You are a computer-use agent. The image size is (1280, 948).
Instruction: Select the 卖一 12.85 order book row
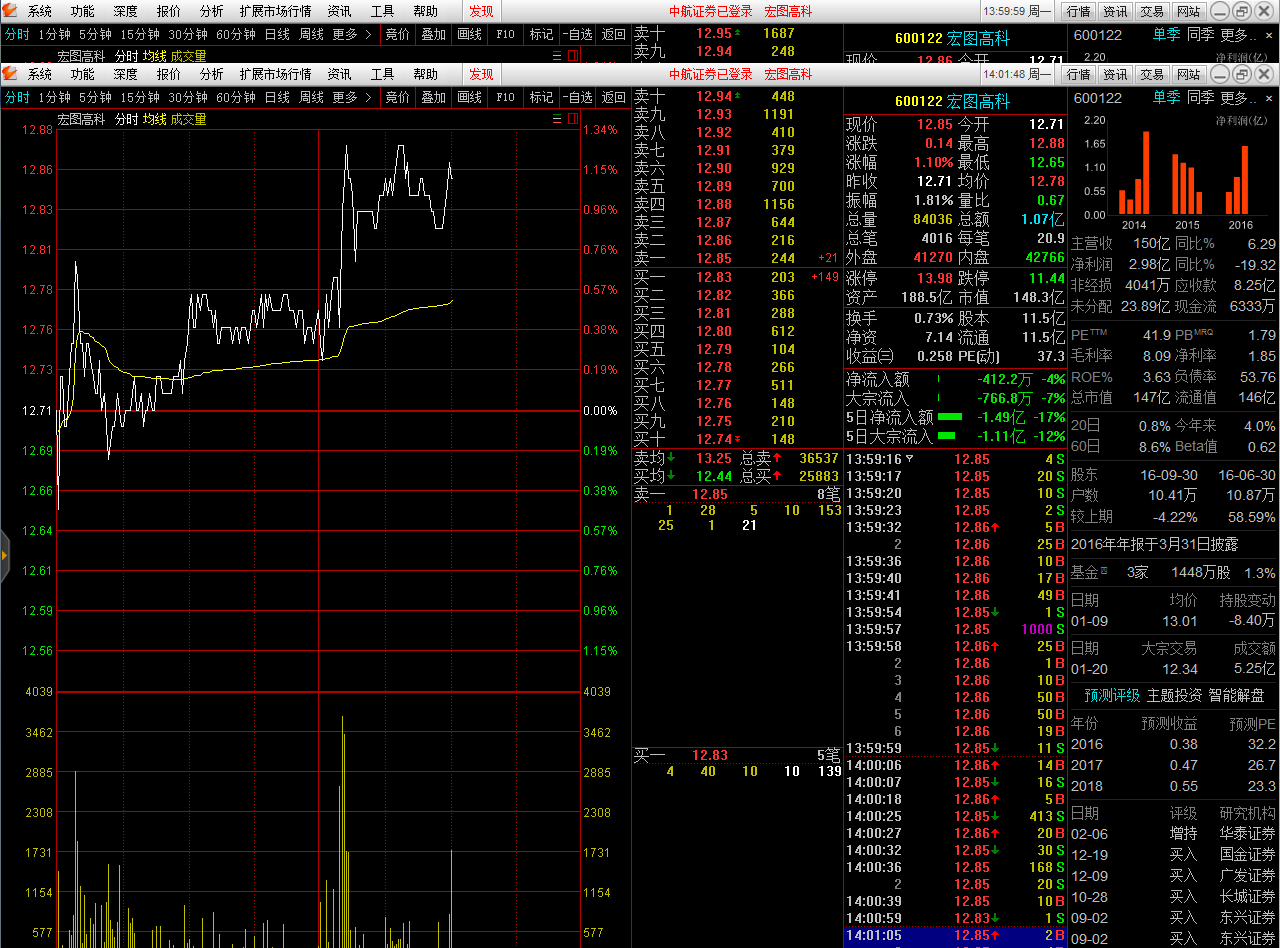(x=737, y=258)
